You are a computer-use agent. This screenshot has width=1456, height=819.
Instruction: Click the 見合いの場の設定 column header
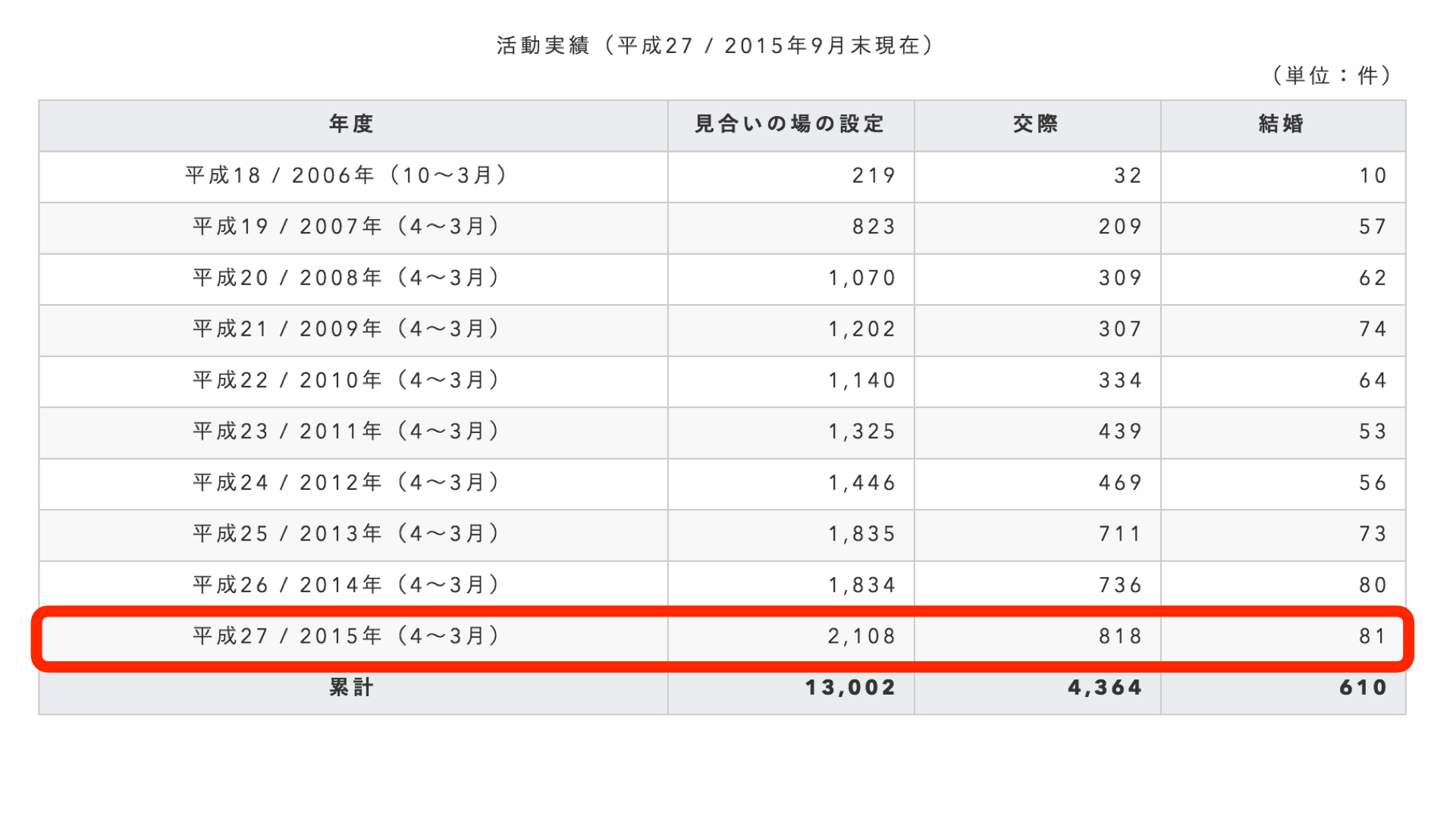click(x=790, y=124)
